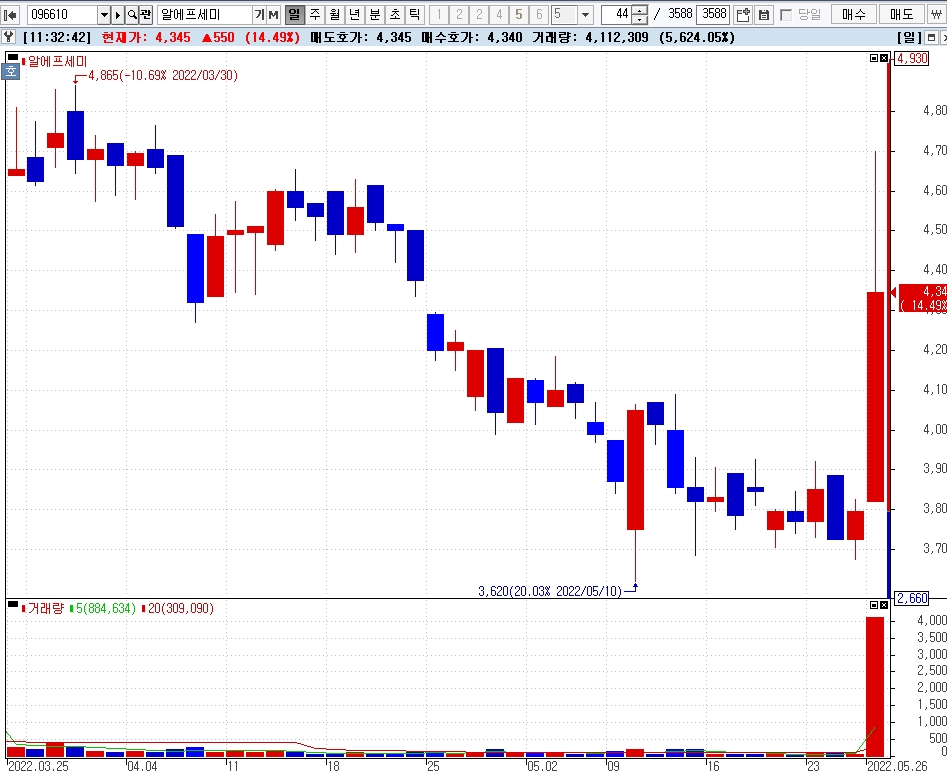Click the high annotation 4,865 2022/03/30

(163, 75)
